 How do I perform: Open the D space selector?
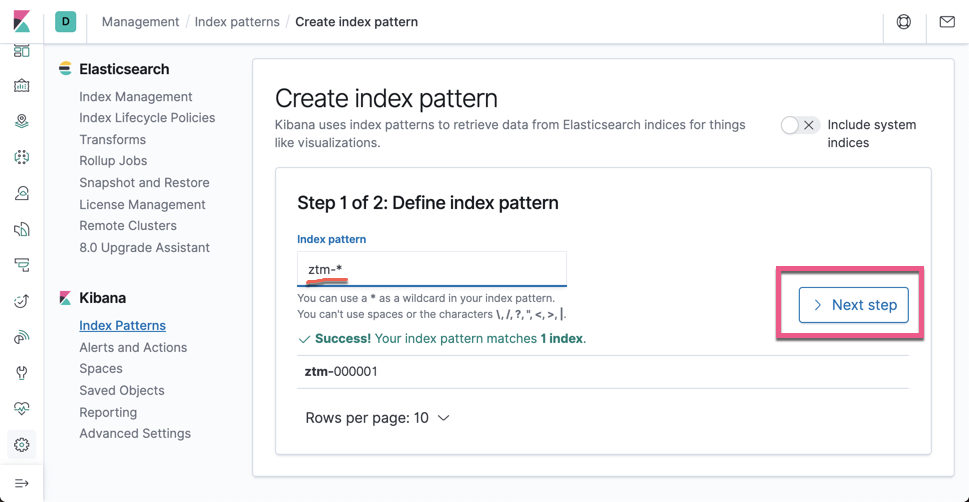click(x=66, y=21)
